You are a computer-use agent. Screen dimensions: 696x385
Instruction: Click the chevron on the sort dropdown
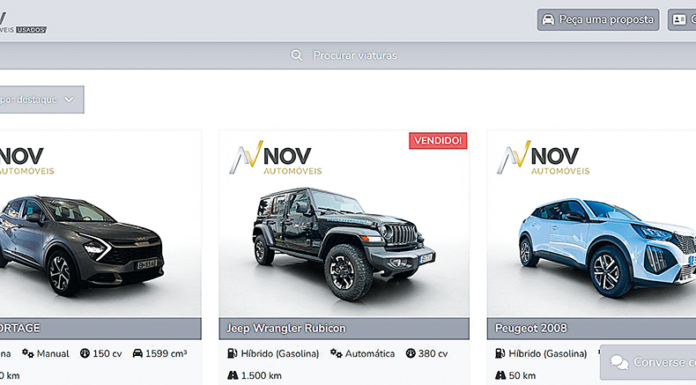[69, 99]
